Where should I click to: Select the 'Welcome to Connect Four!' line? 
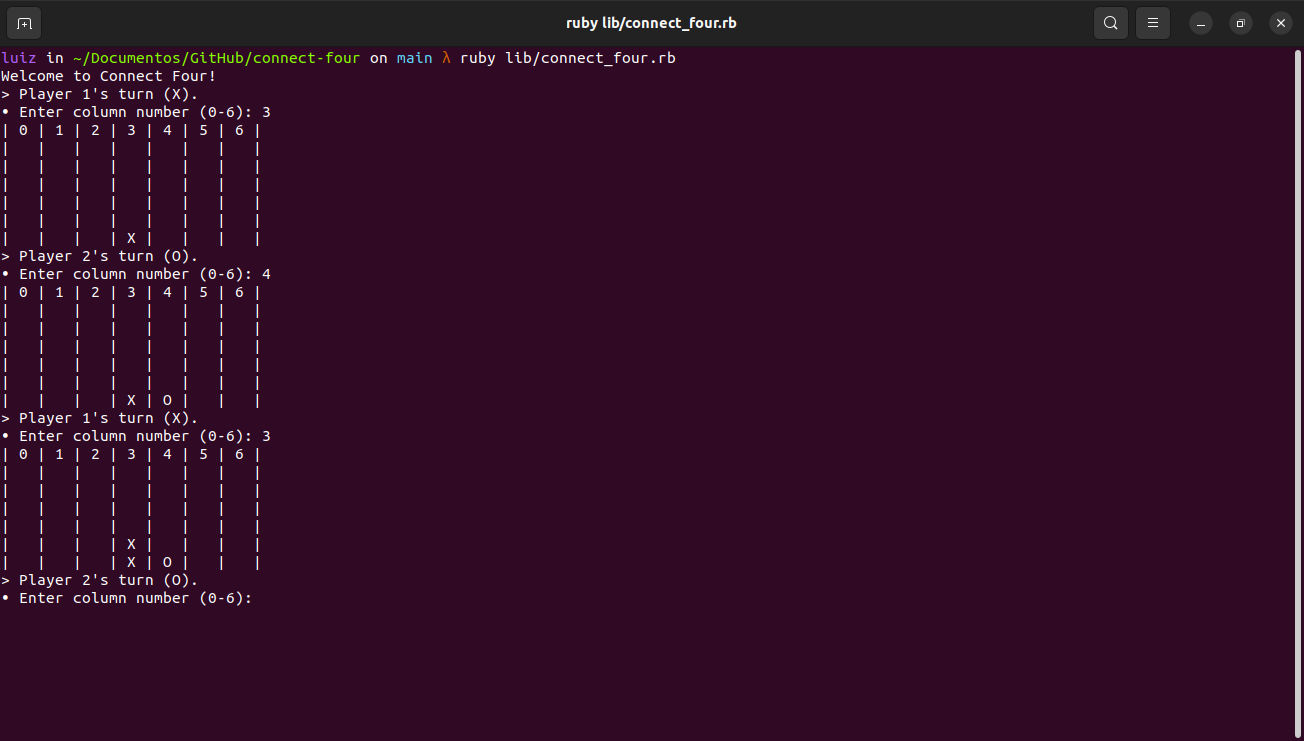(109, 76)
